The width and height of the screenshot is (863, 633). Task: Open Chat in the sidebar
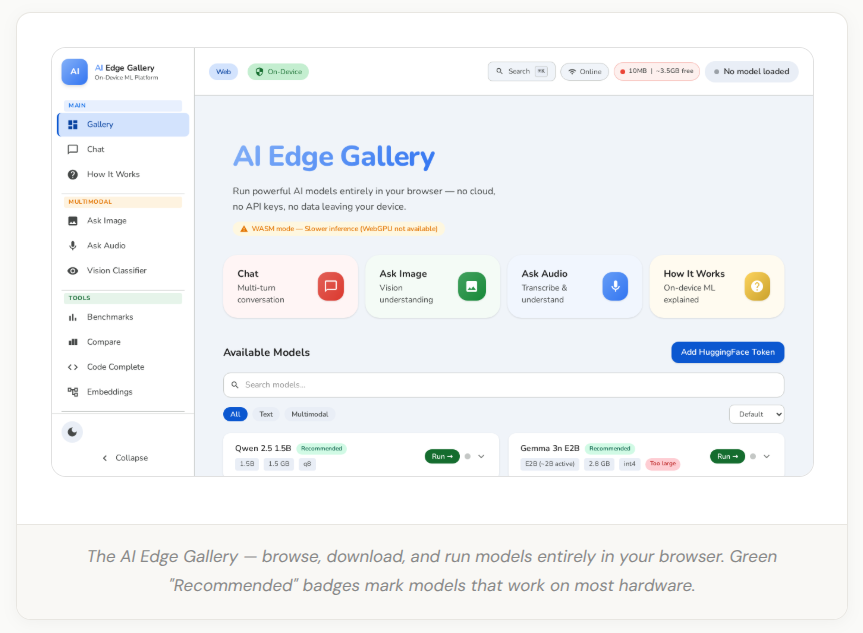(123, 149)
